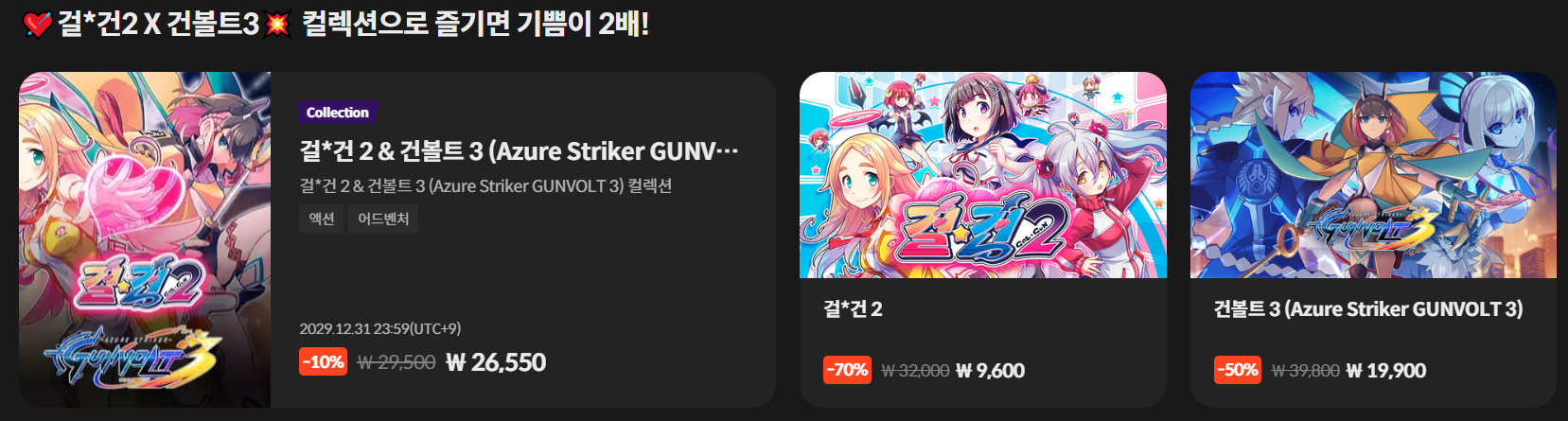This screenshot has width=1568, height=421.
Task: Click the broken heart emoji icon in heading
Action: click(37, 25)
